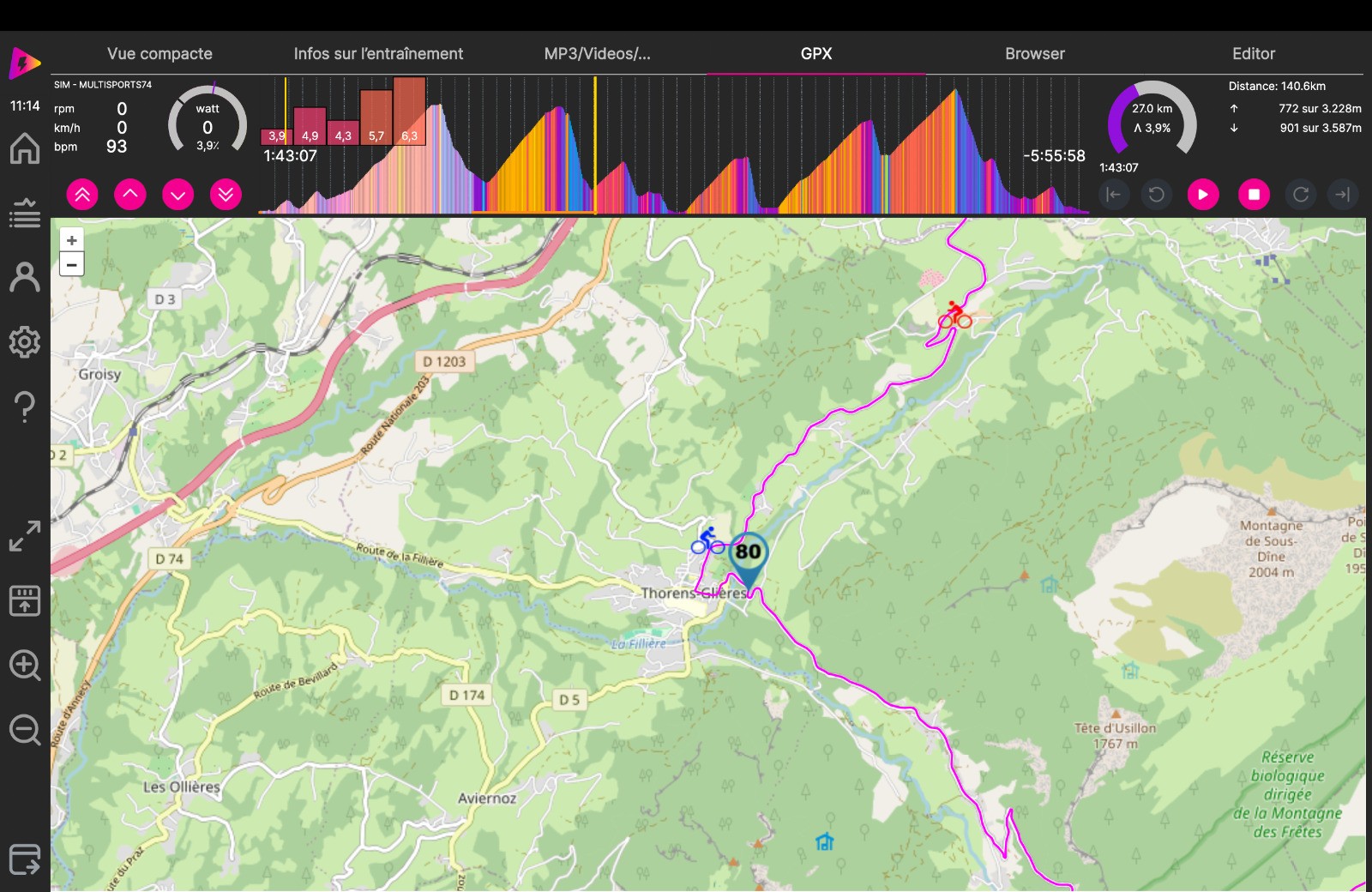Click the magnifier zoom-in icon in sidebar
Screen dimensions: 1372x892
[25, 665]
